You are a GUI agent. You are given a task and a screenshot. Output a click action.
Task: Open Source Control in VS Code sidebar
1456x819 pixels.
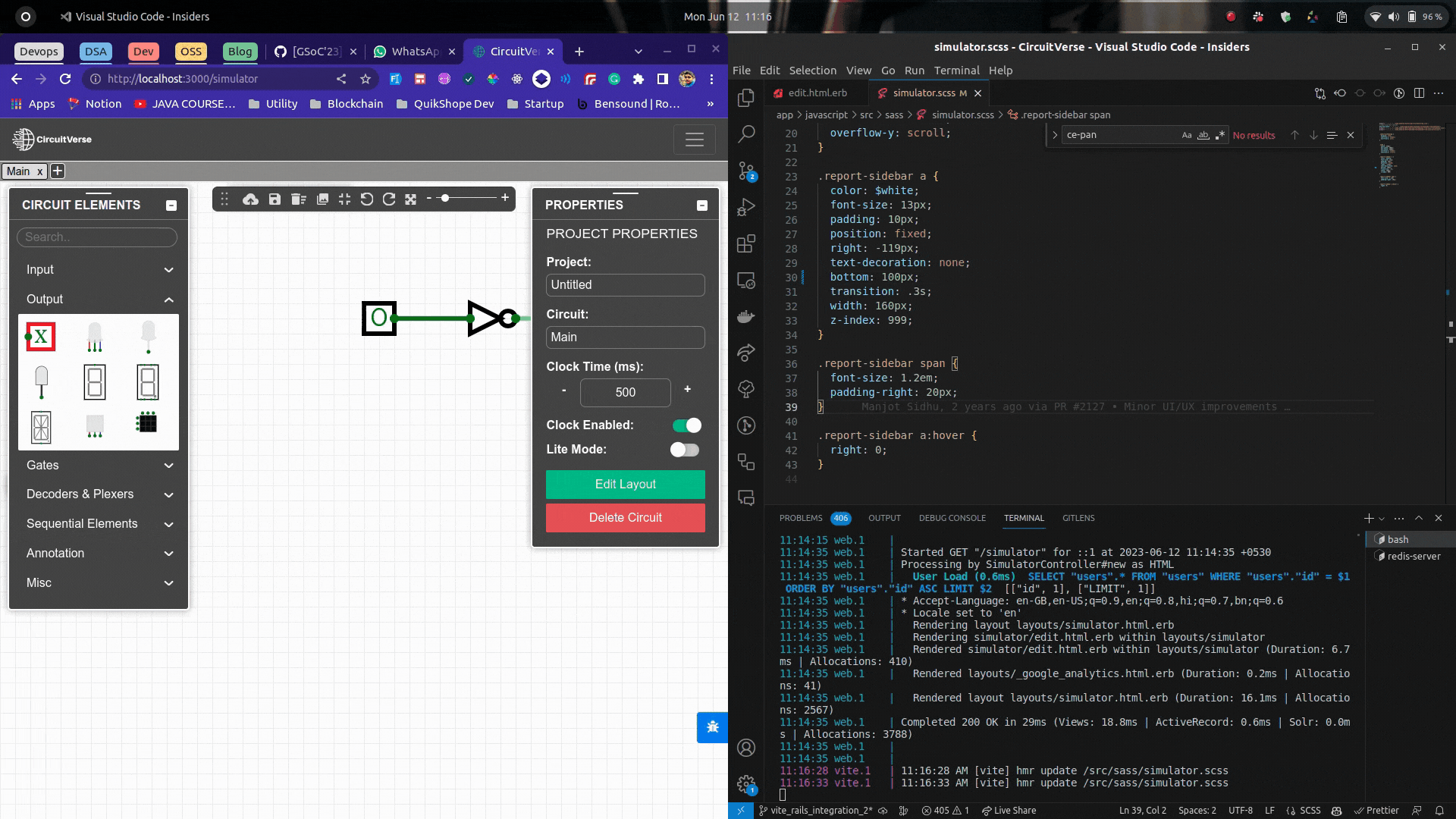tap(746, 171)
